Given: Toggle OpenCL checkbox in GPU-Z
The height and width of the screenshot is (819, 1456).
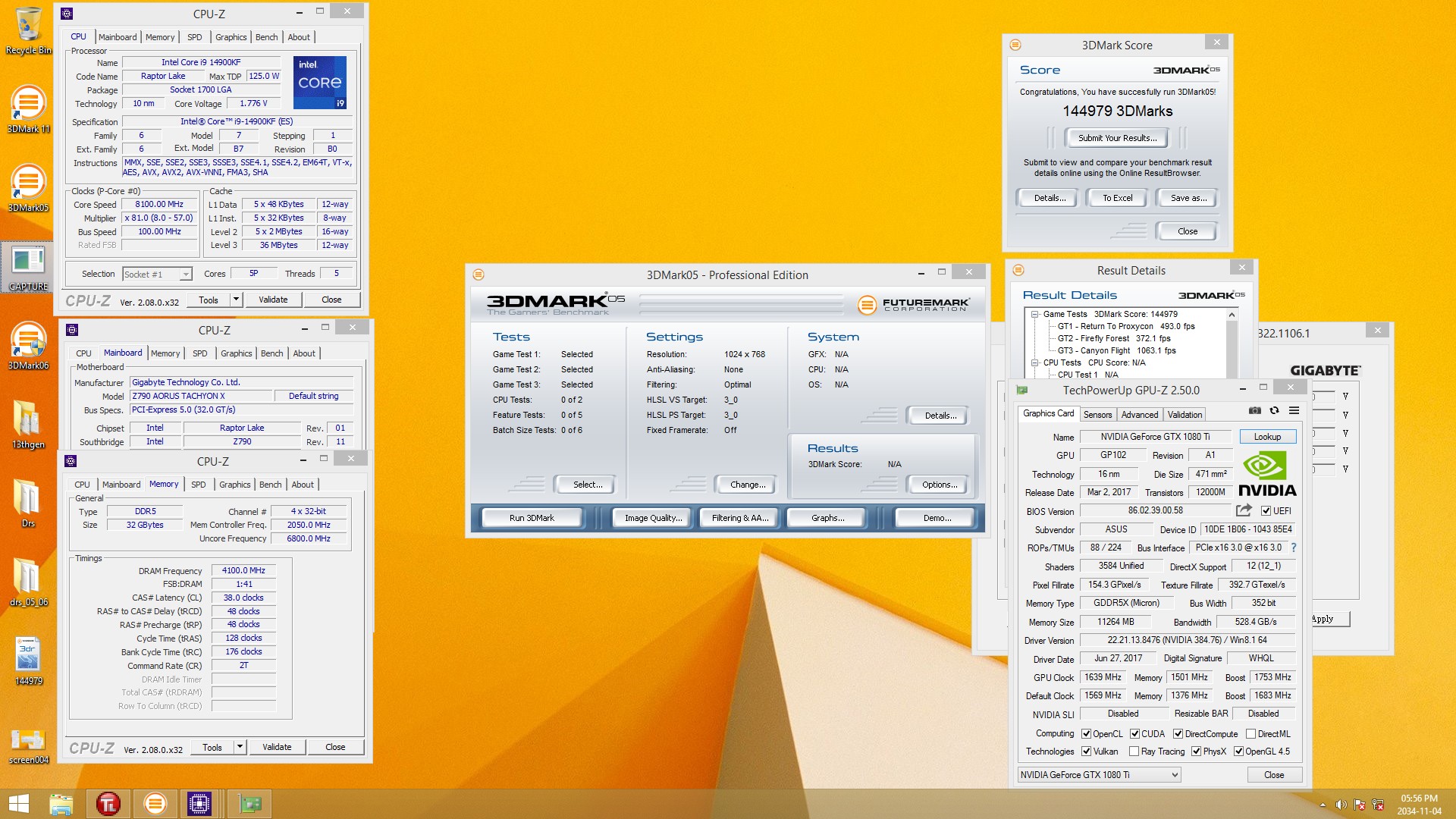Looking at the screenshot, I should click(x=1086, y=734).
